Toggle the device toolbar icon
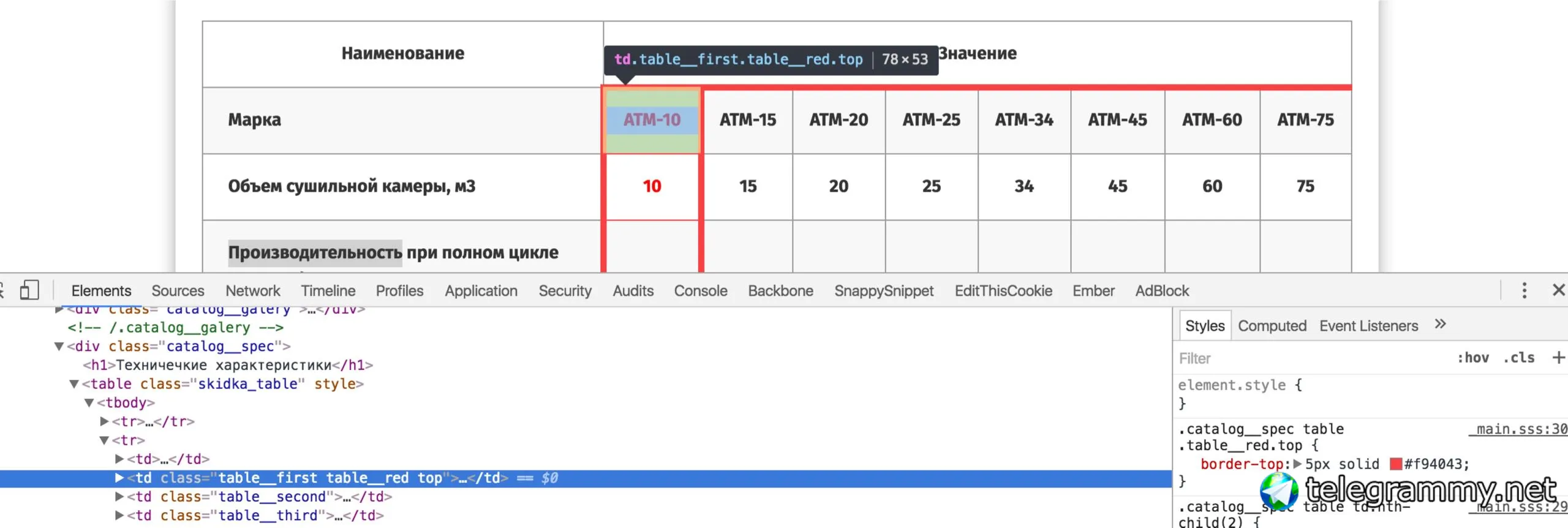The image size is (1568, 528). [x=29, y=290]
